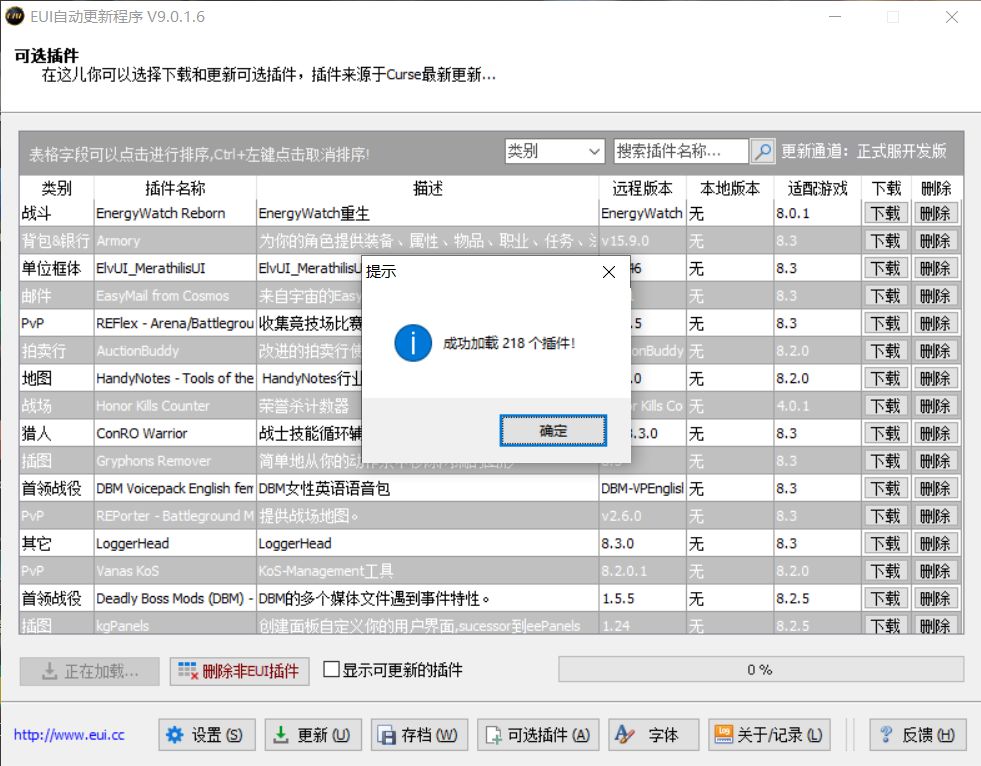Sort by the 插件名称 column header

[x=173, y=188]
